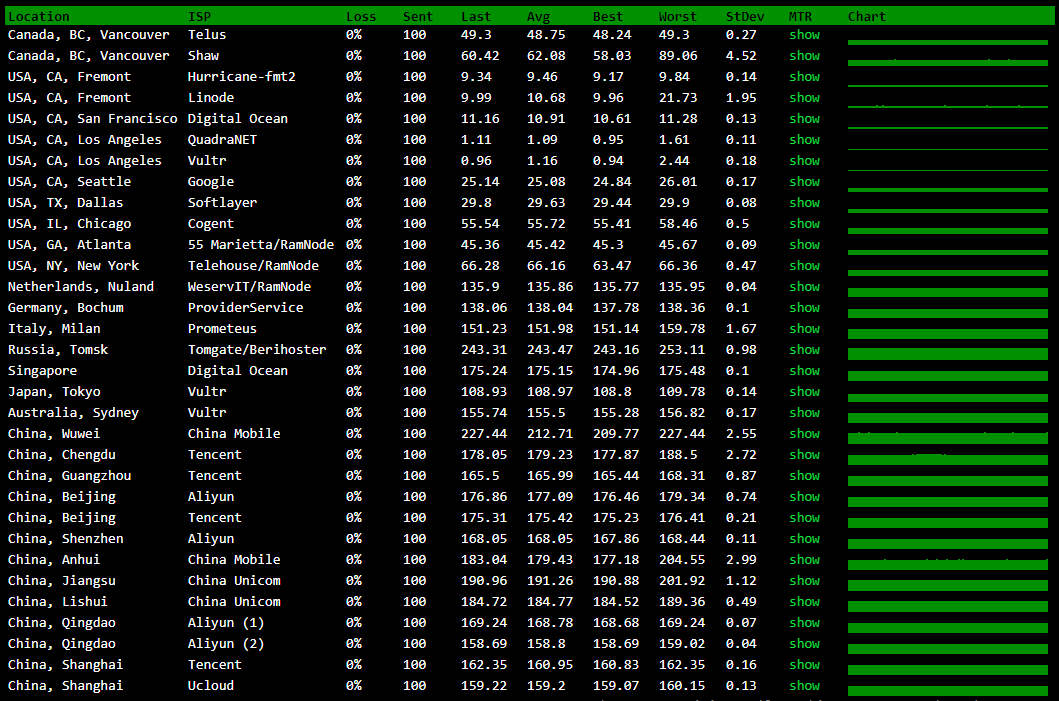Open show link for Tencent Guangzhou

pyautogui.click(x=804, y=475)
